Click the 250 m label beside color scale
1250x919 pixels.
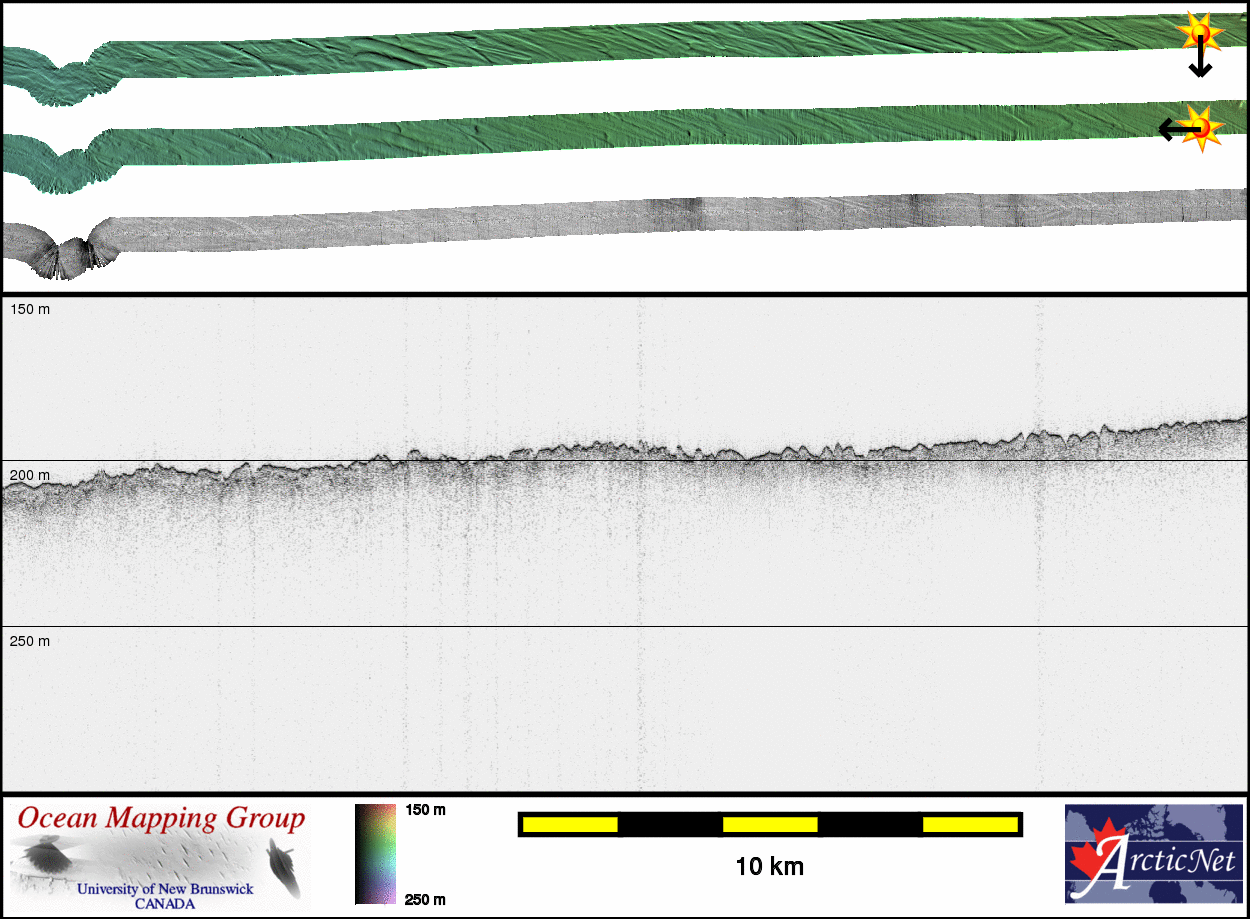425,899
